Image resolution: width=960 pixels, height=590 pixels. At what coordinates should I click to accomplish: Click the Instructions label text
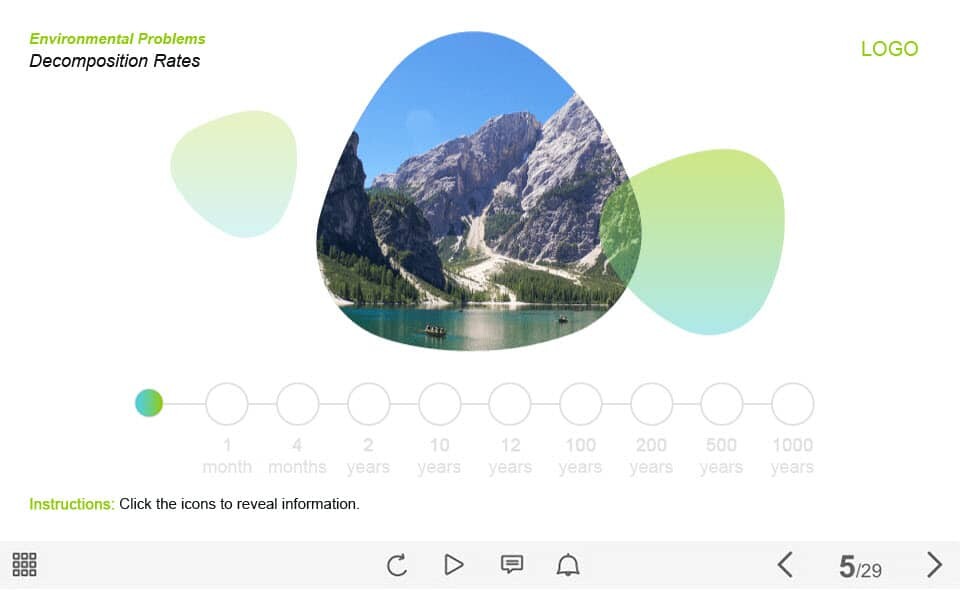(72, 504)
